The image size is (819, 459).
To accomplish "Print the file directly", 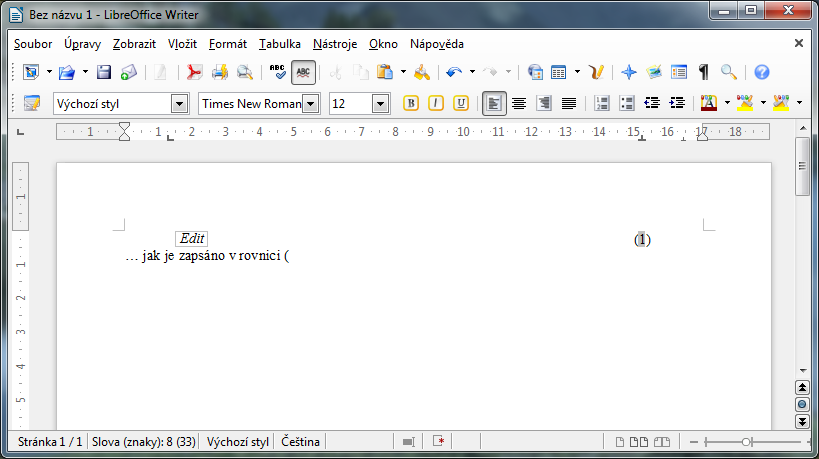I will (x=219, y=72).
